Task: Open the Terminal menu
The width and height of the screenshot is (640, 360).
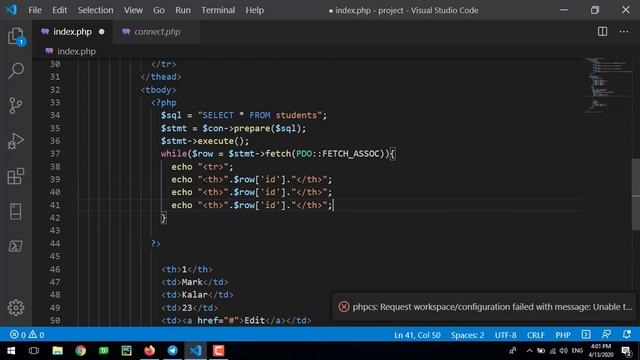Action: pyautogui.click(x=218, y=10)
